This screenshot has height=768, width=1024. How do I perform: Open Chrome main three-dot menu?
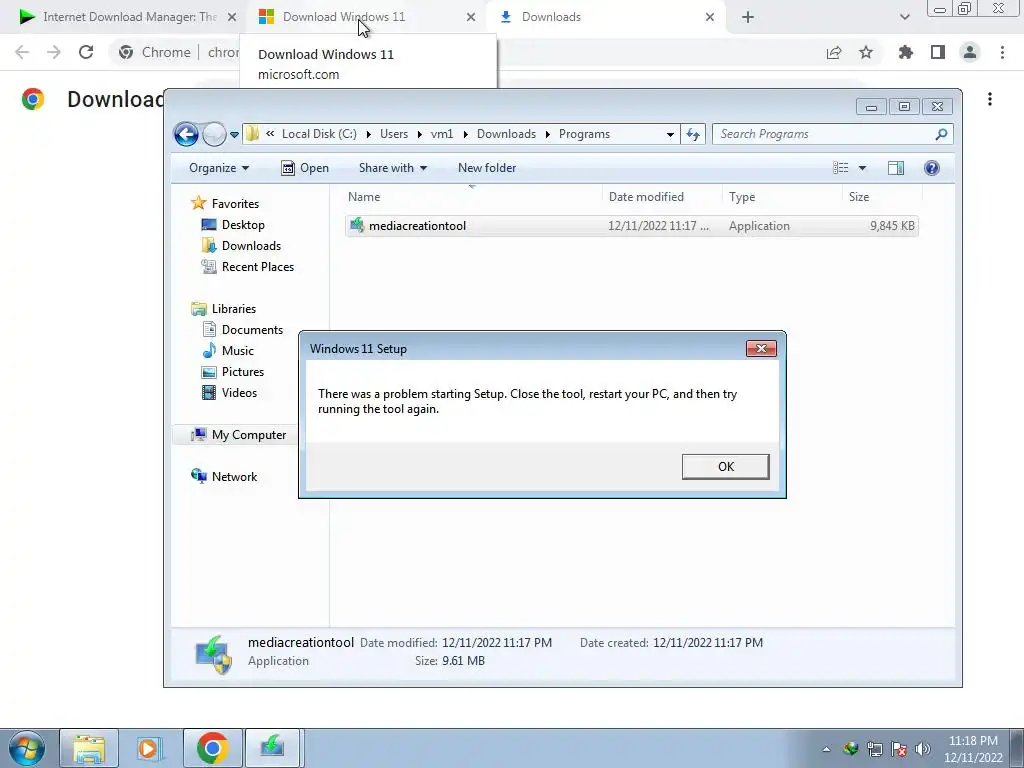click(x=1002, y=52)
